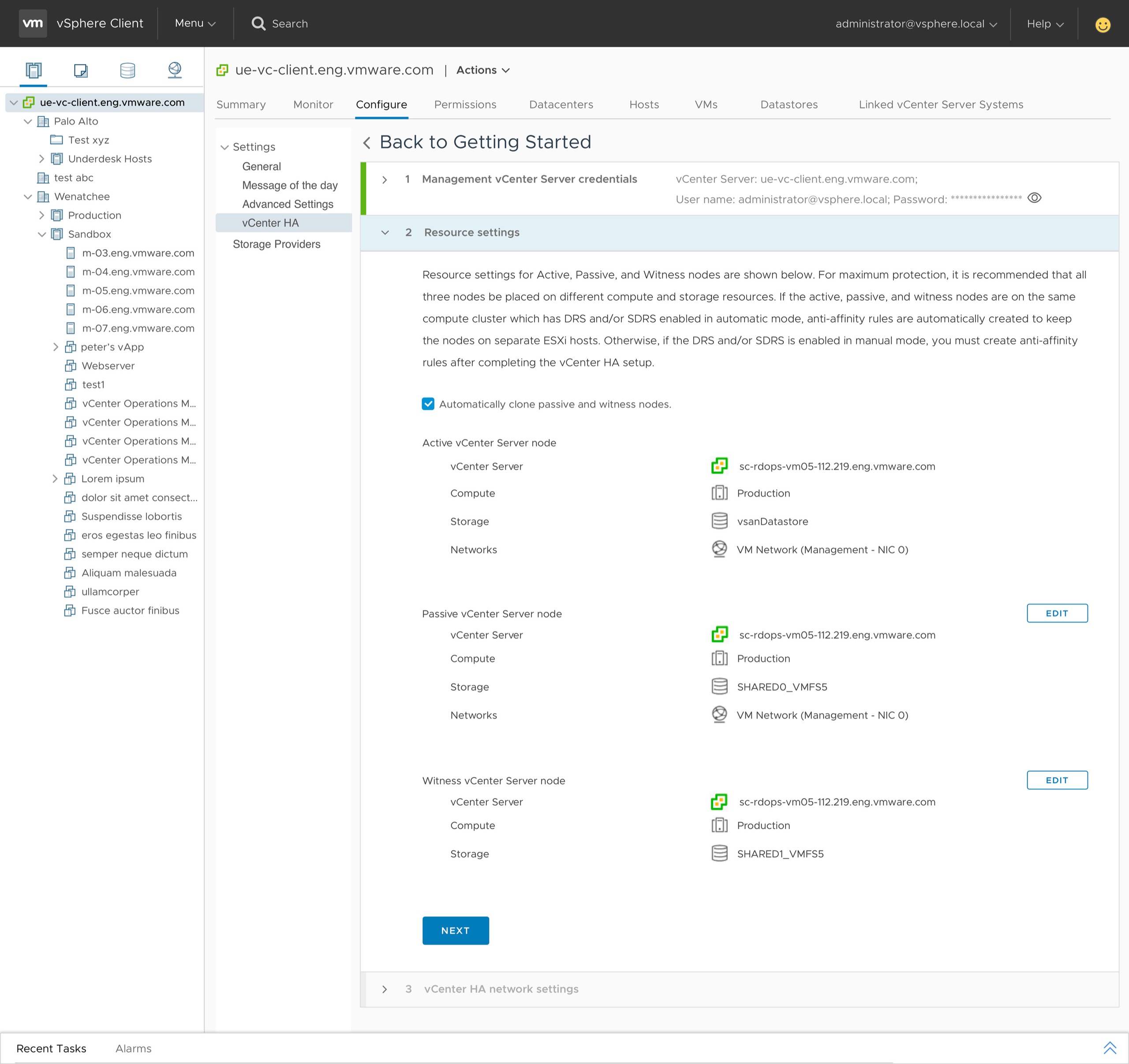Open Storage Providers settings
Screen dimensions: 1129x1064
pos(277,244)
